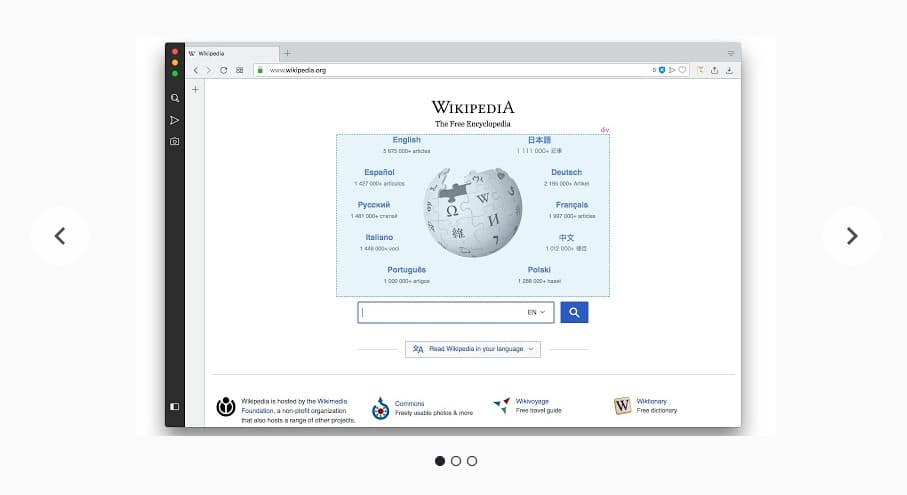907x495 pixels.
Task: Open the yellow extension icon in the toolbar
Action: click(x=700, y=70)
